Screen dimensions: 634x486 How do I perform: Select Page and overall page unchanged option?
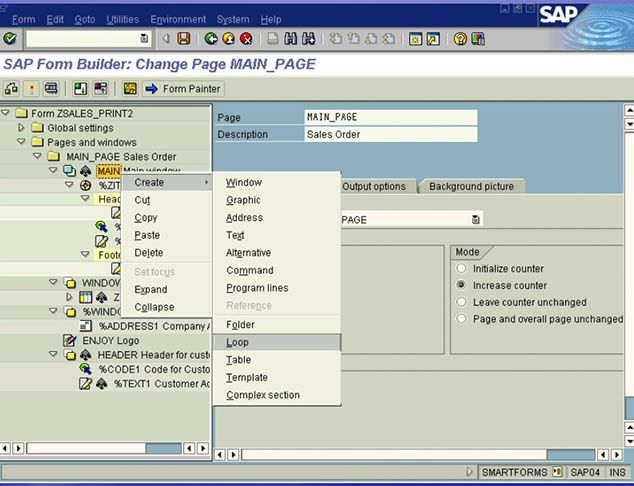[x=461, y=319]
